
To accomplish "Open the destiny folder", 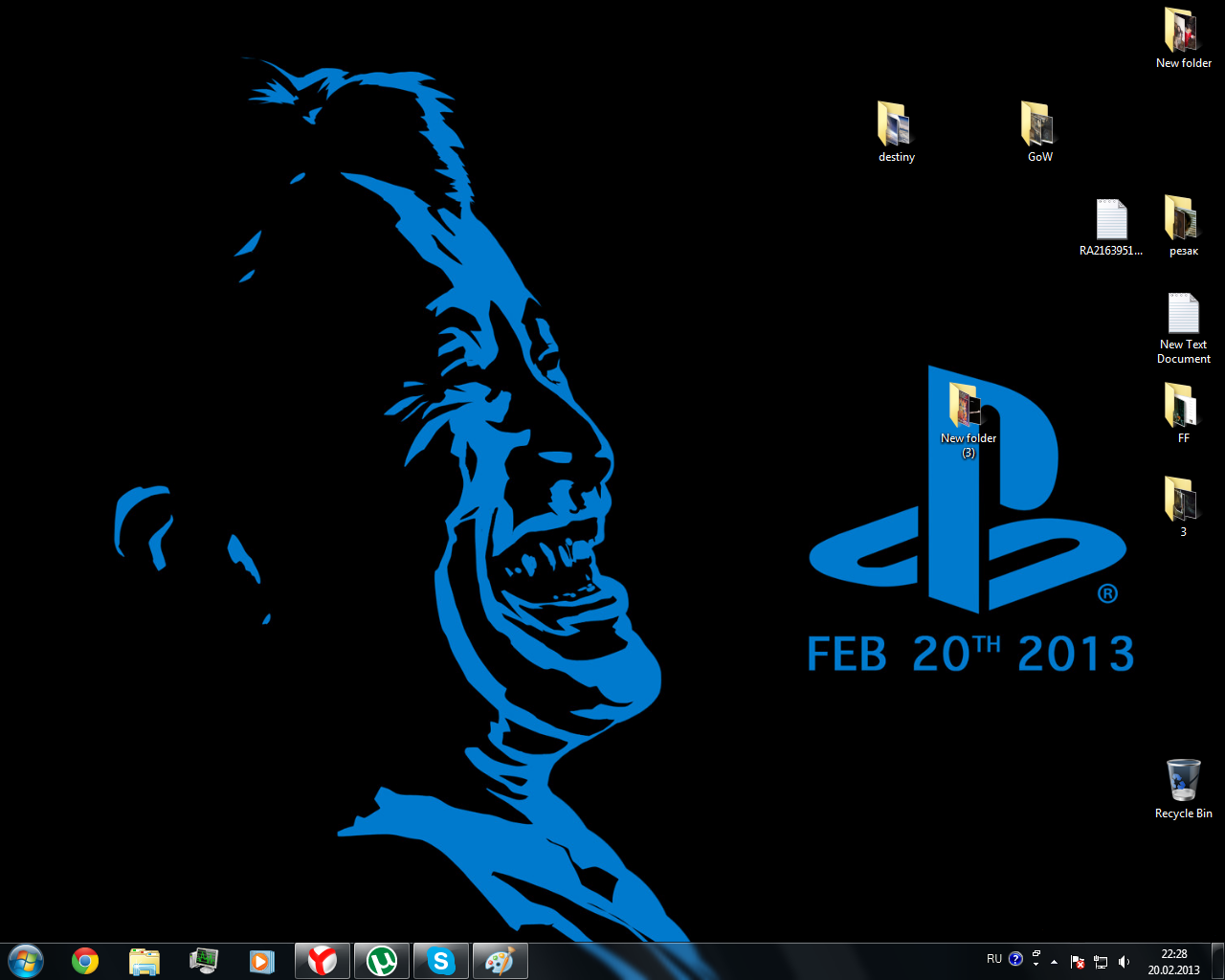I will (x=896, y=124).
